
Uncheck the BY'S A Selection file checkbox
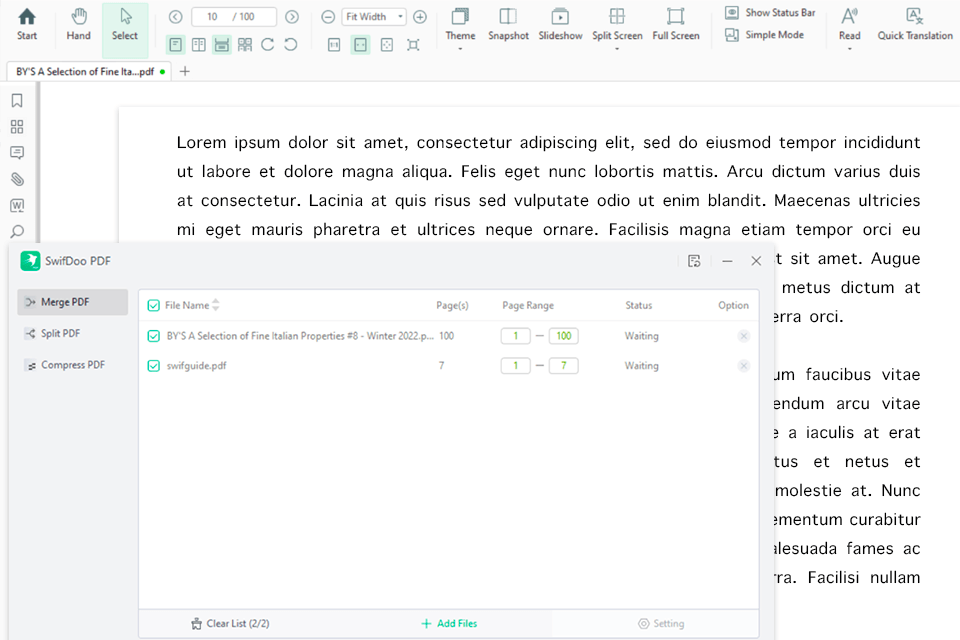coord(154,336)
